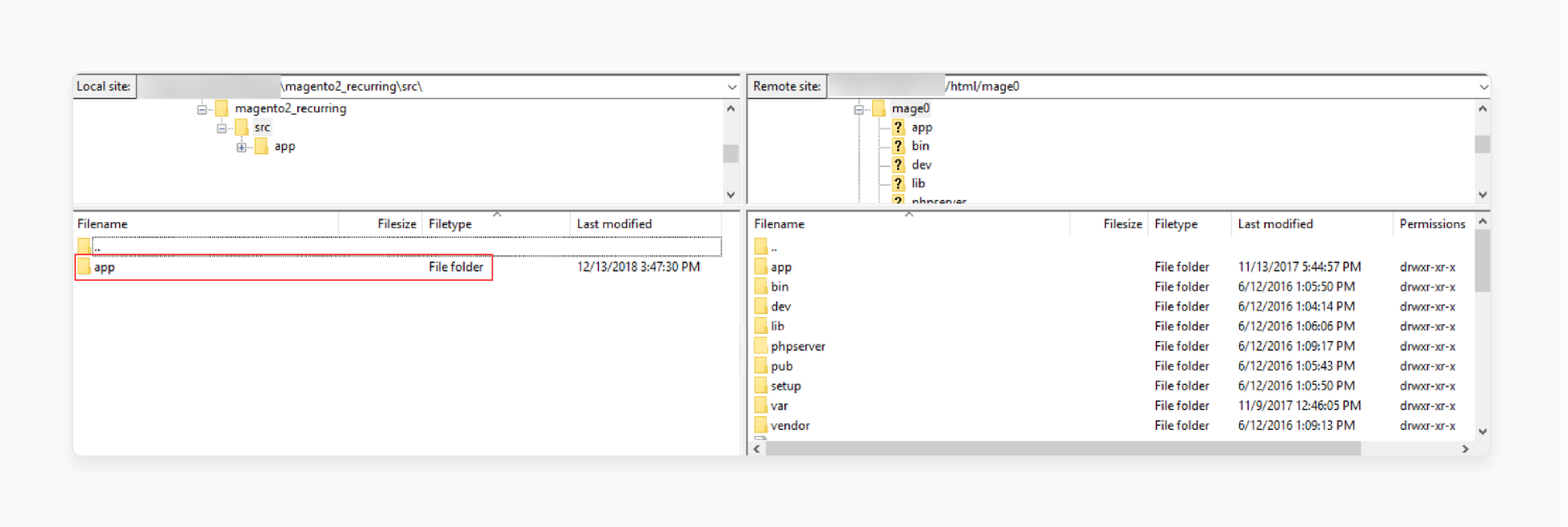Select remote vendor folder in file list
Image resolution: width=1568 pixels, height=527 pixels.
1113,425
